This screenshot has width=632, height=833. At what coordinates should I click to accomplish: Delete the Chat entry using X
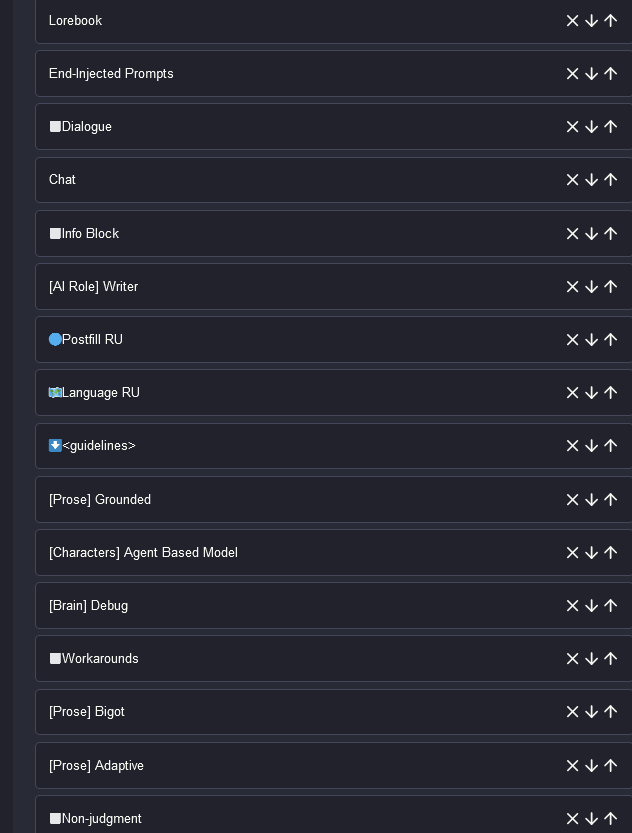coord(572,180)
